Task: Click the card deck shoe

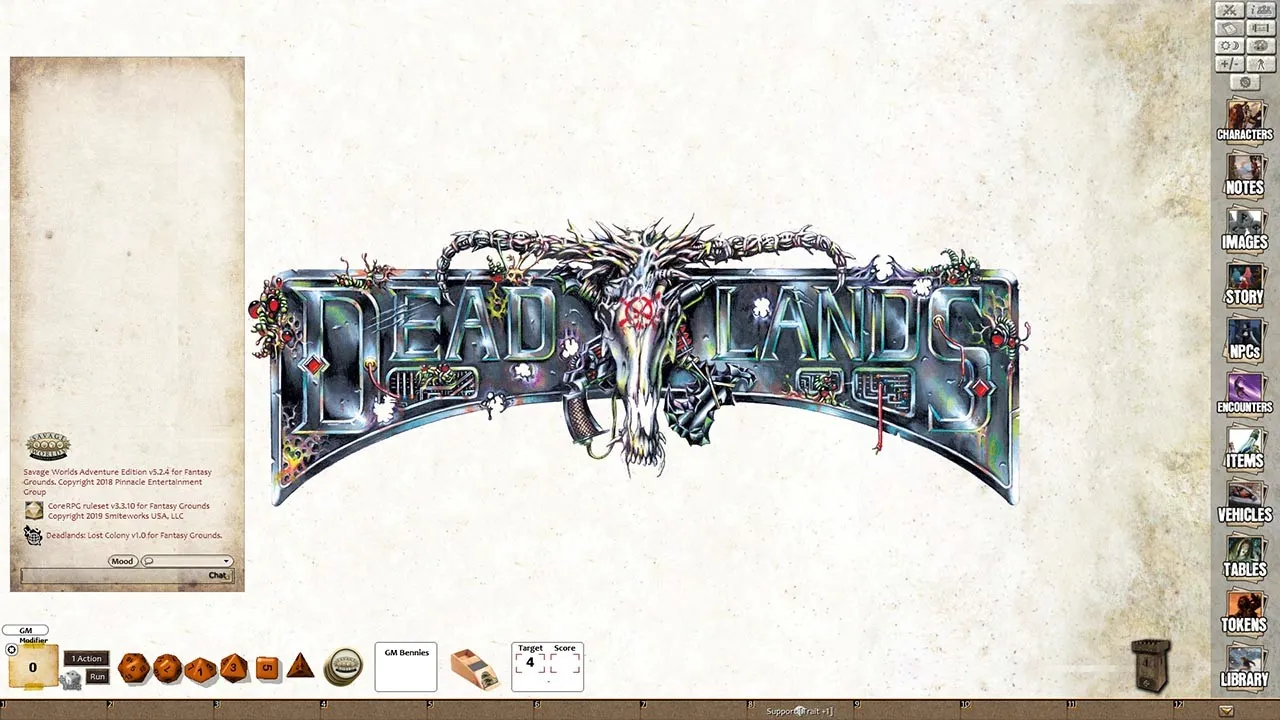Action: 474,670
